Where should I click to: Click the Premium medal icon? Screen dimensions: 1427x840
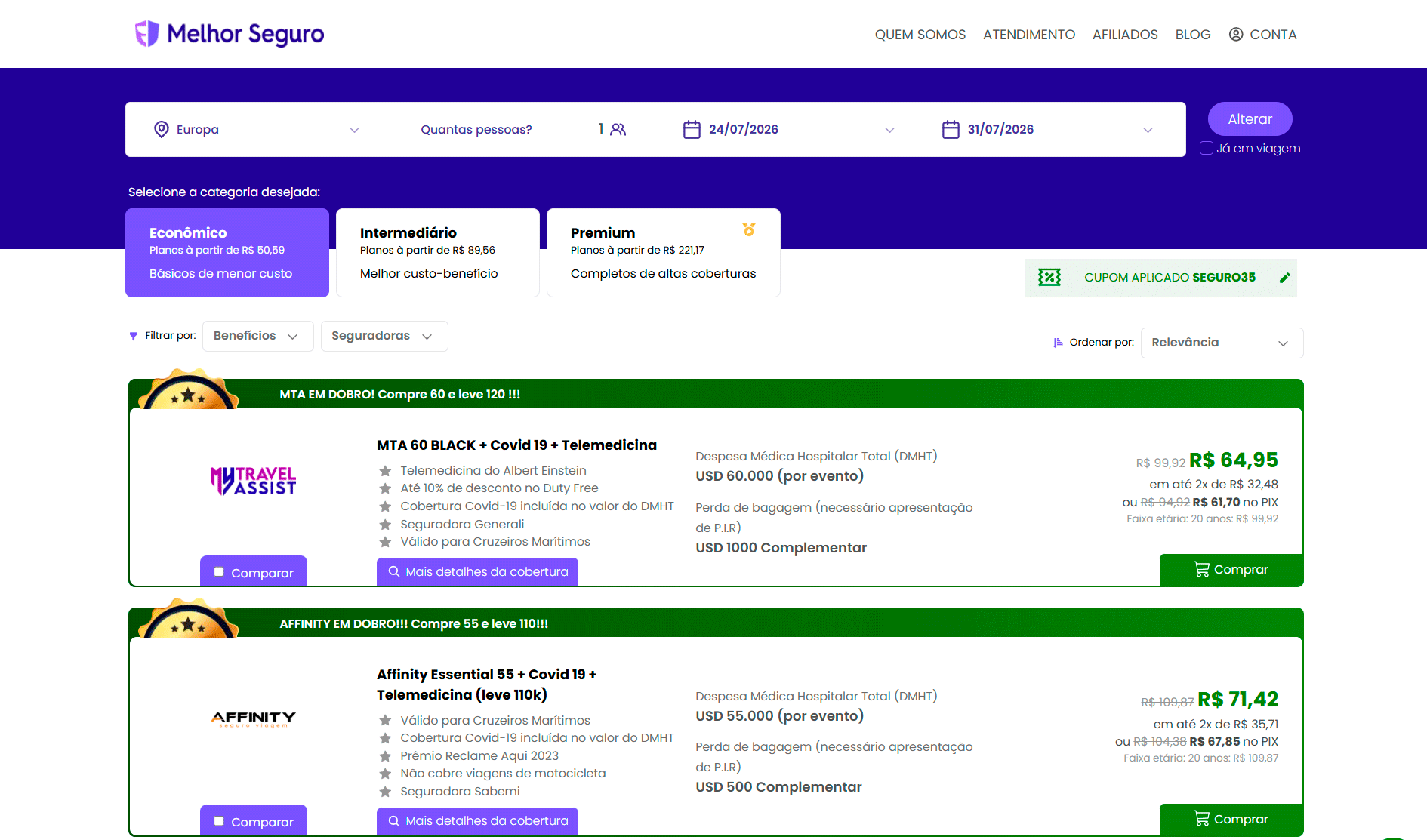tap(749, 229)
